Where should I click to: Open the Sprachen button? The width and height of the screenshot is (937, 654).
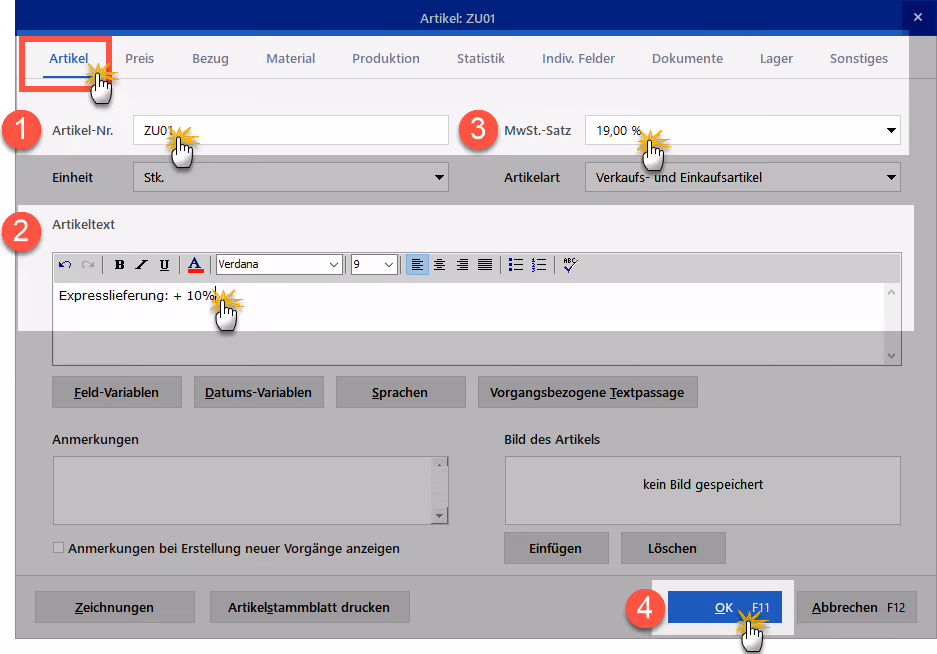point(400,392)
